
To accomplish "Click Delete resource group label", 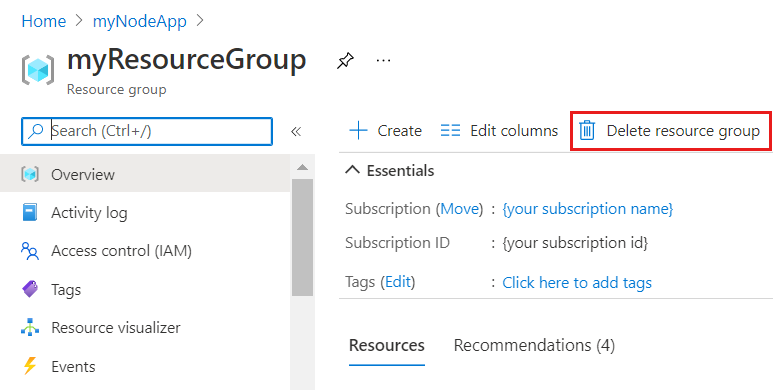I will [x=683, y=131].
